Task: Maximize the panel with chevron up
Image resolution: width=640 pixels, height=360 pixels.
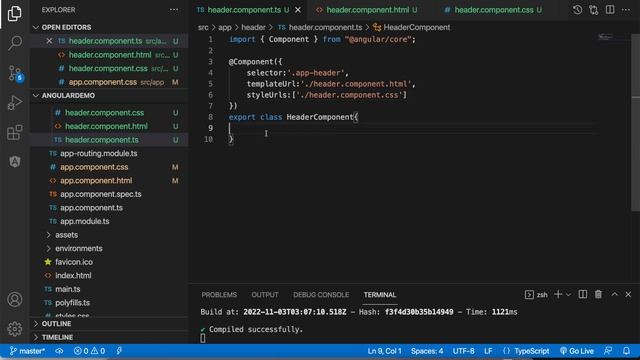Action: 614,294
